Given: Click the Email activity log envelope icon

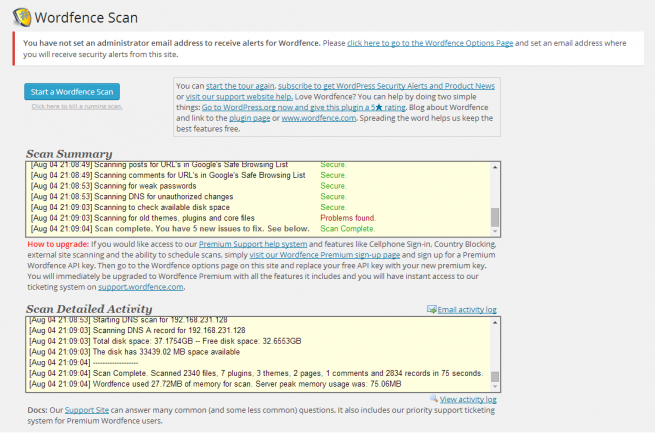Looking at the screenshot, I should point(432,309).
